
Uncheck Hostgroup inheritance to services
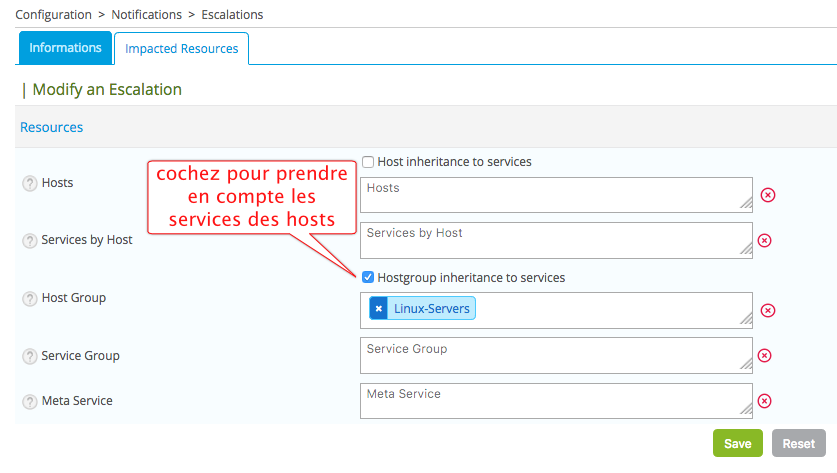(368, 278)
